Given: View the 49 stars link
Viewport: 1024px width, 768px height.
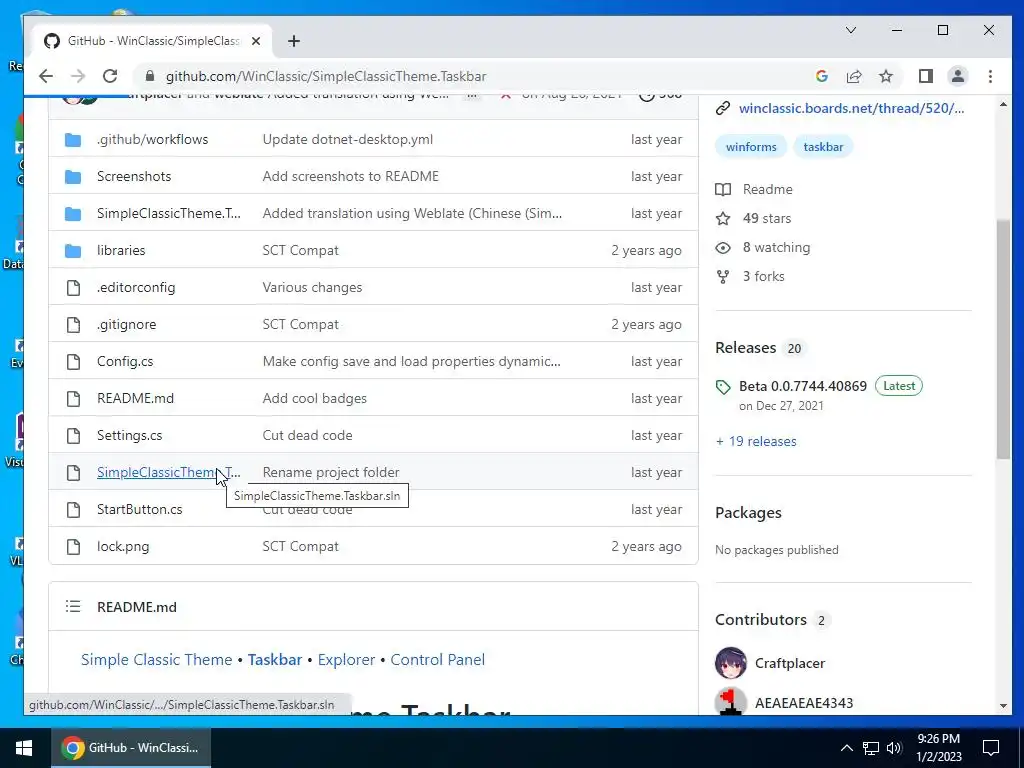Looking at the screenshot, I should [x=754, y=218].
